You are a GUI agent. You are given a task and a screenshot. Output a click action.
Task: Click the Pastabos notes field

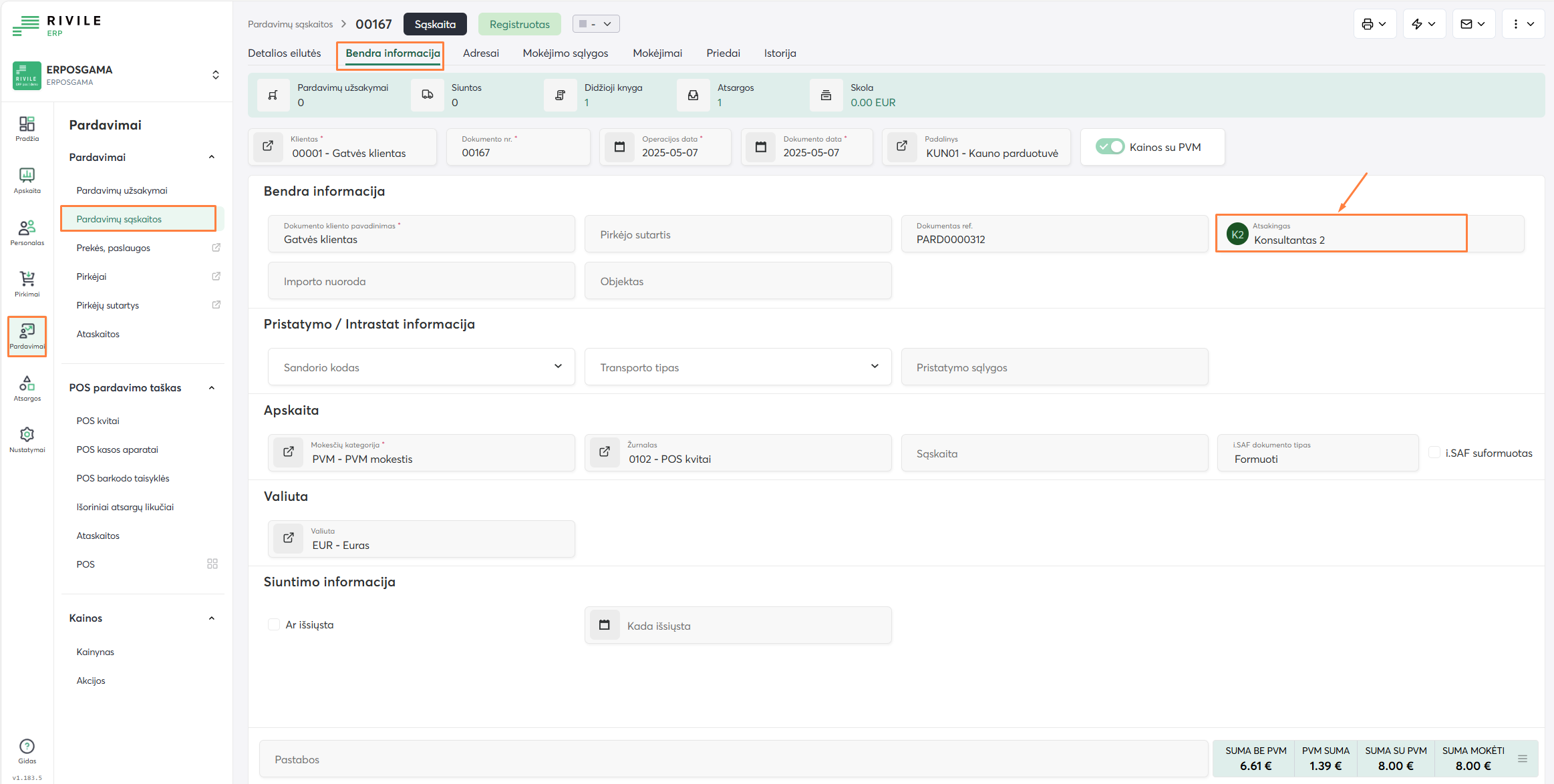pos(733,759)
